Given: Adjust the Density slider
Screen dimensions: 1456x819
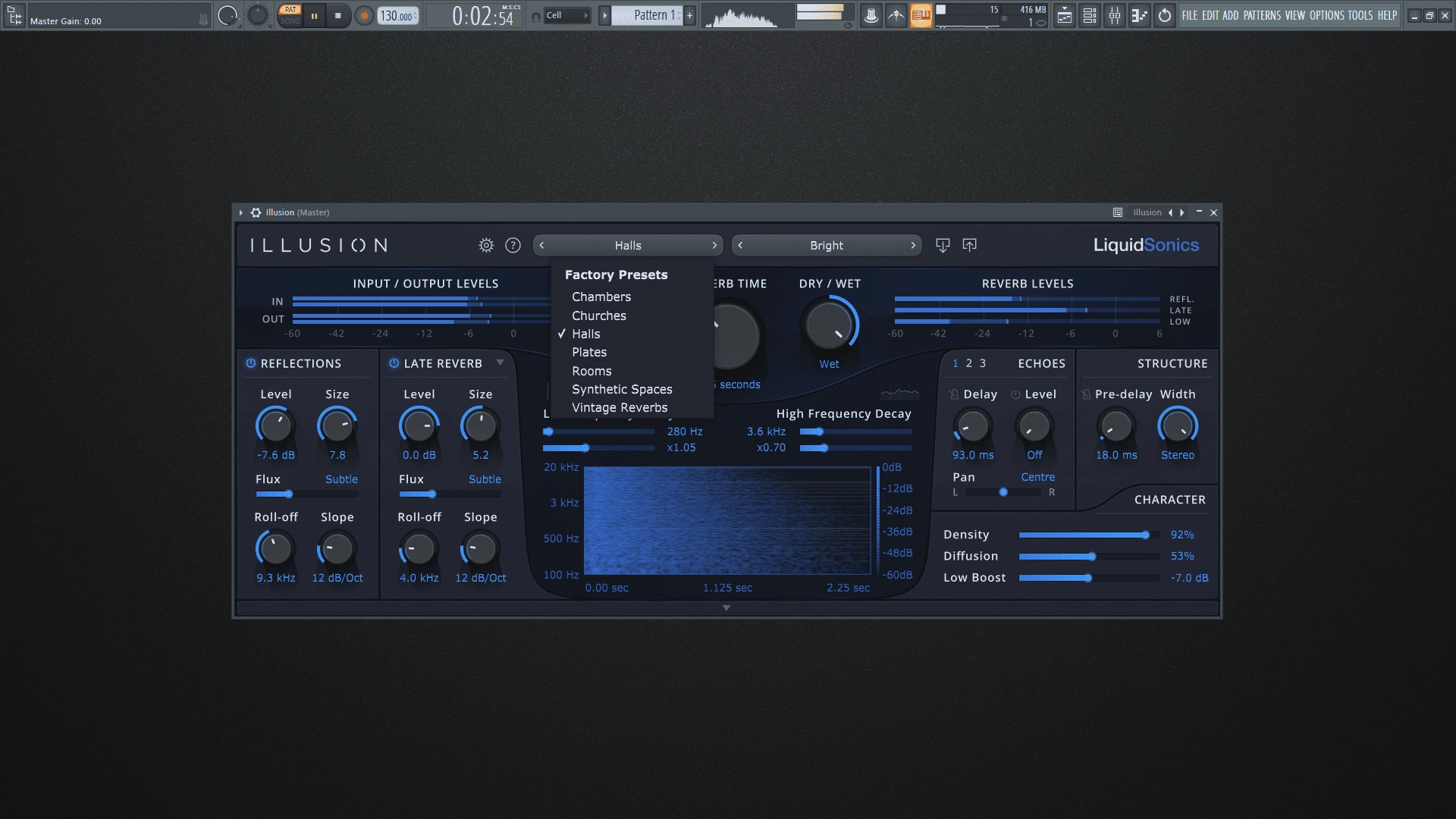Looking at the screenshot, I should click(1088, 535).
